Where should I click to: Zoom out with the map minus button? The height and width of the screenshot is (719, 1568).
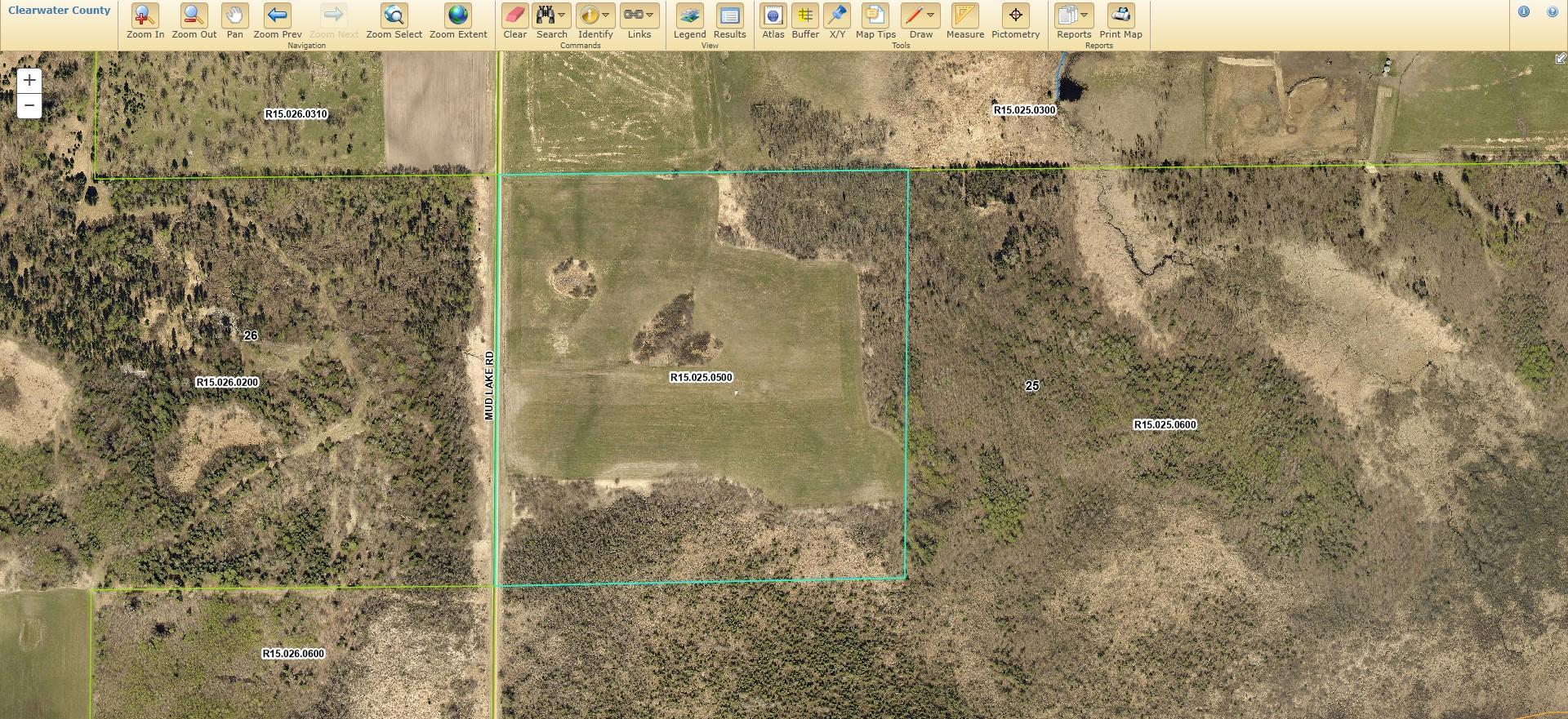(x=29, y=105)
